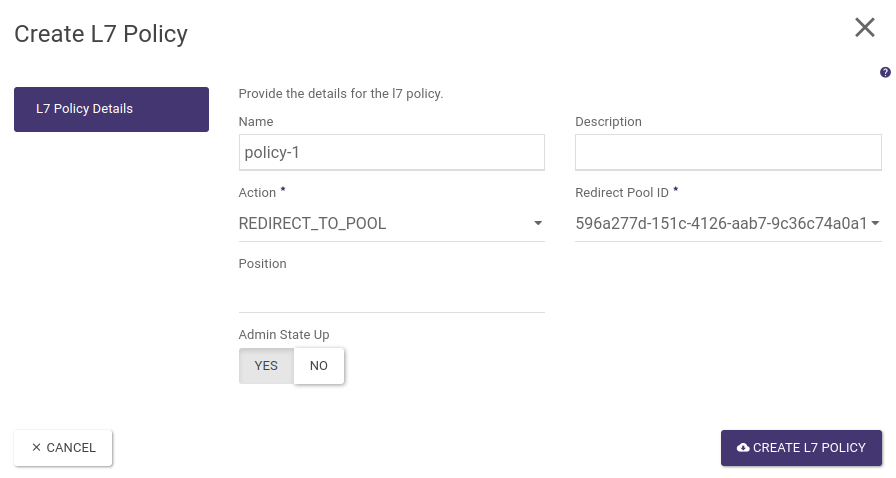
Task: Click the pool ID 596a277d value
Action: click(720, 224)
